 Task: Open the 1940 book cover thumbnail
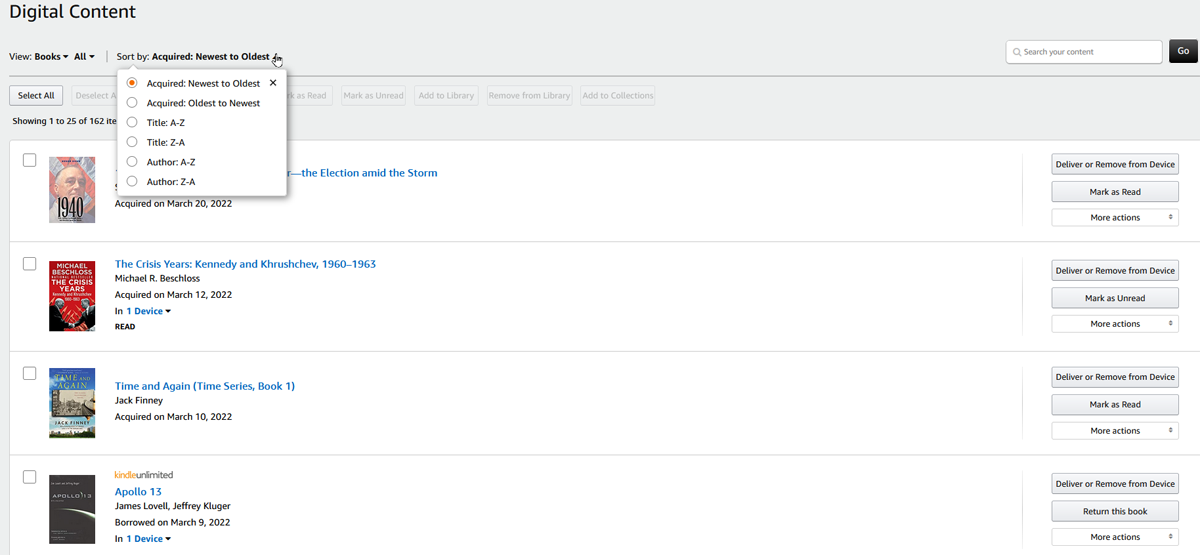(x=72, y=189)
